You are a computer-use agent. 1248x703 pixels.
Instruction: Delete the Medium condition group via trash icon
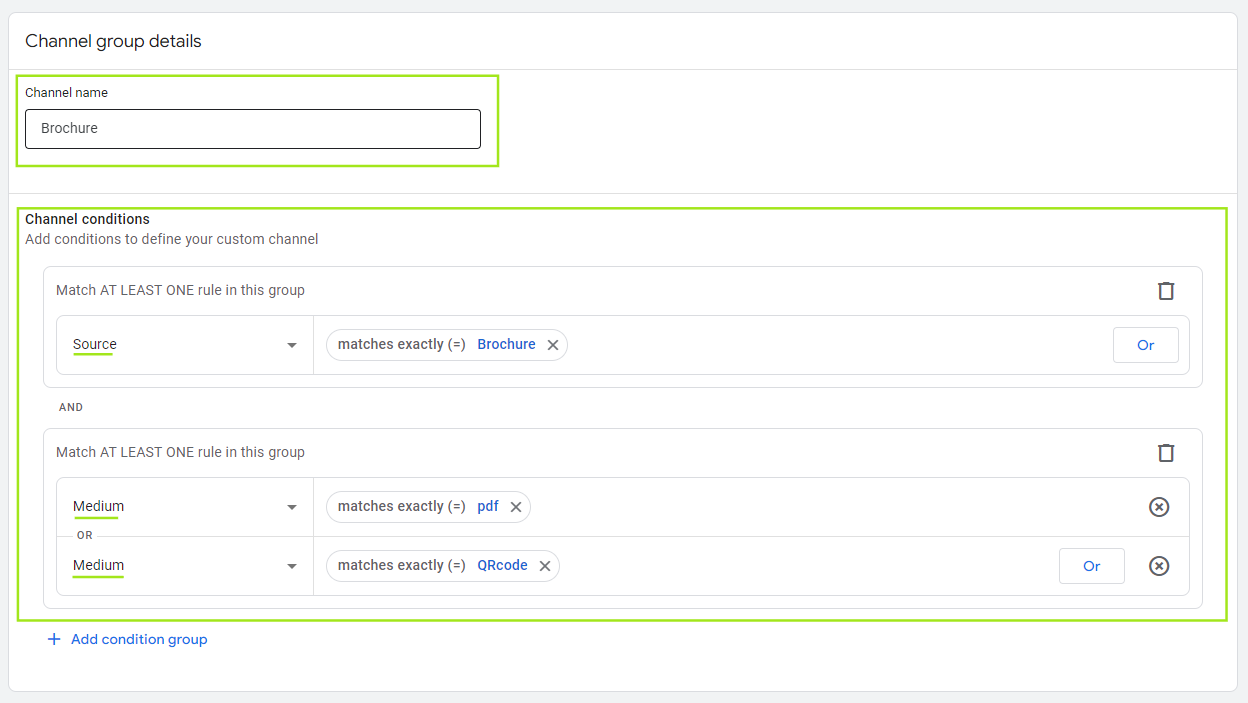tap(1166, 453)
